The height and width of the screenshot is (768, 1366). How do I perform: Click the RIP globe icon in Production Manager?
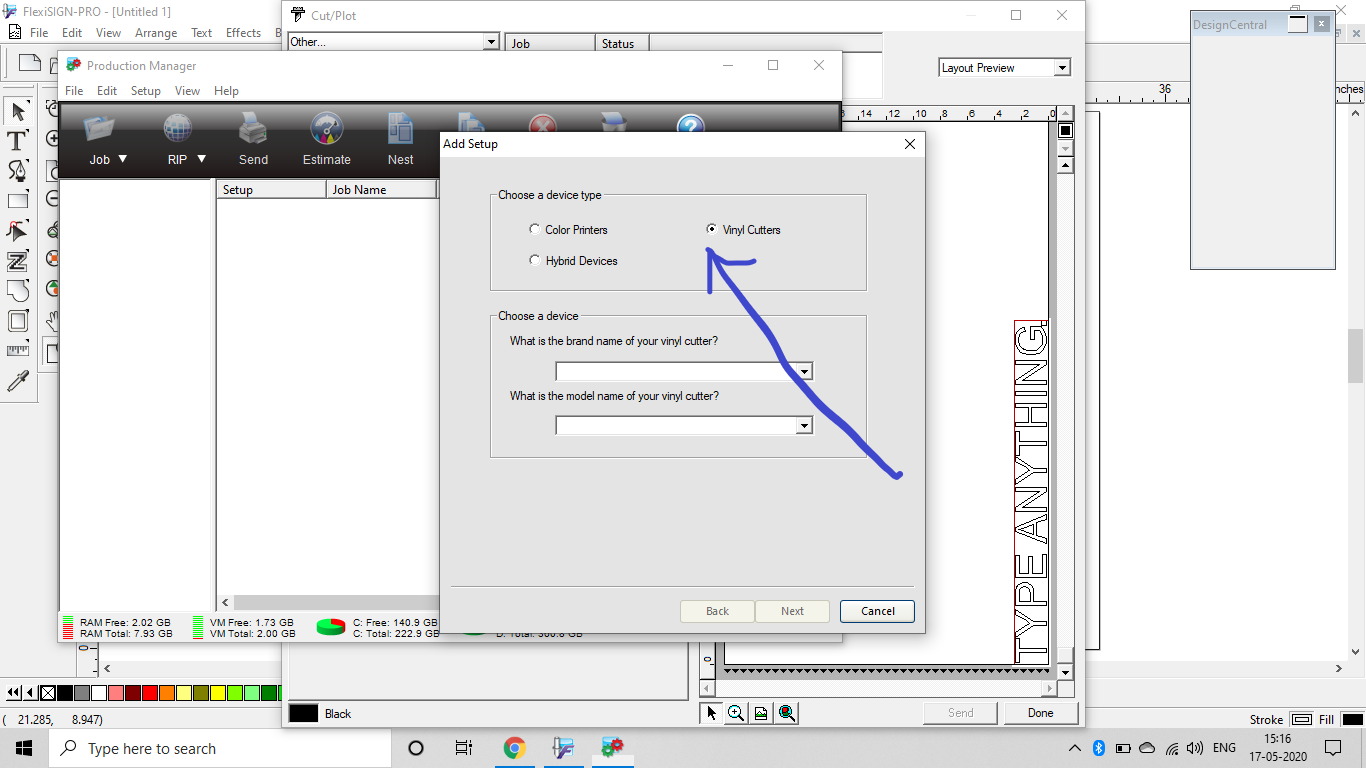point(177,128)
